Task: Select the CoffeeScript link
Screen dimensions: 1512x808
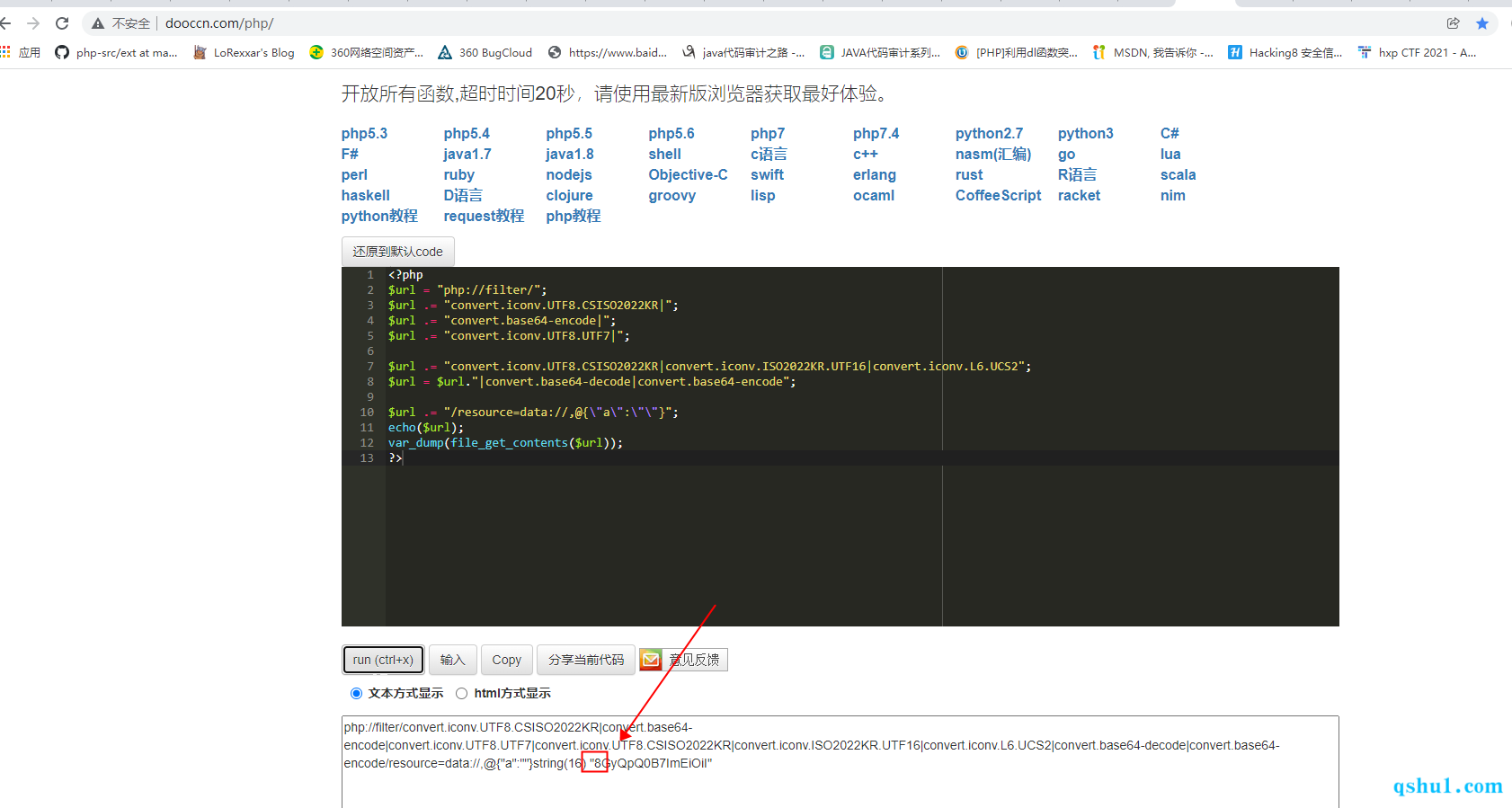Action: [998, 195]
